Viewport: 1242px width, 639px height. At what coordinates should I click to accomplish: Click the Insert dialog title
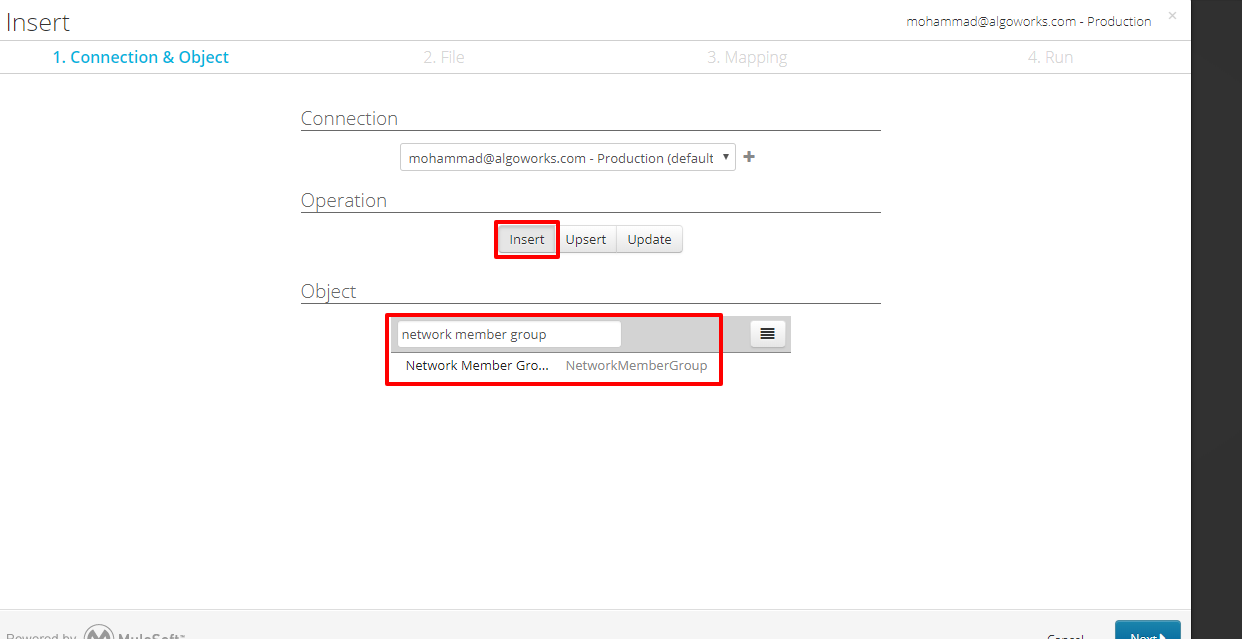pos(38,23)
